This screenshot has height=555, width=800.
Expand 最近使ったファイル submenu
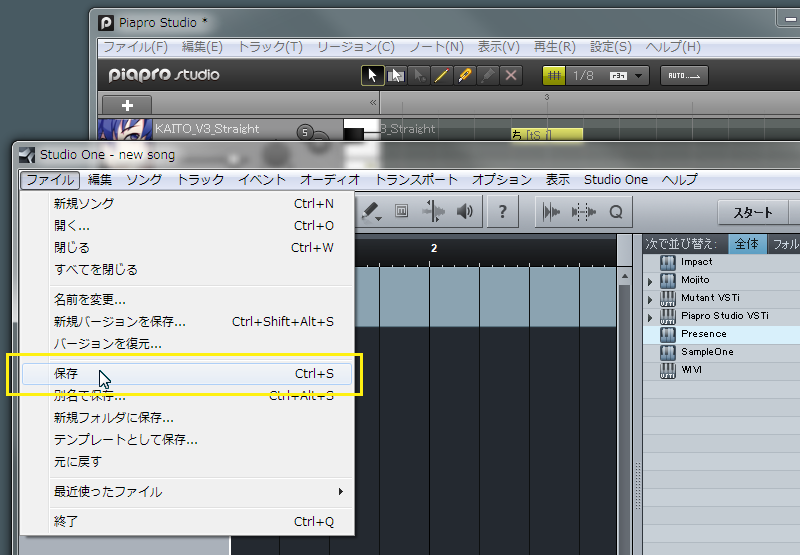(x=188, y=492)
